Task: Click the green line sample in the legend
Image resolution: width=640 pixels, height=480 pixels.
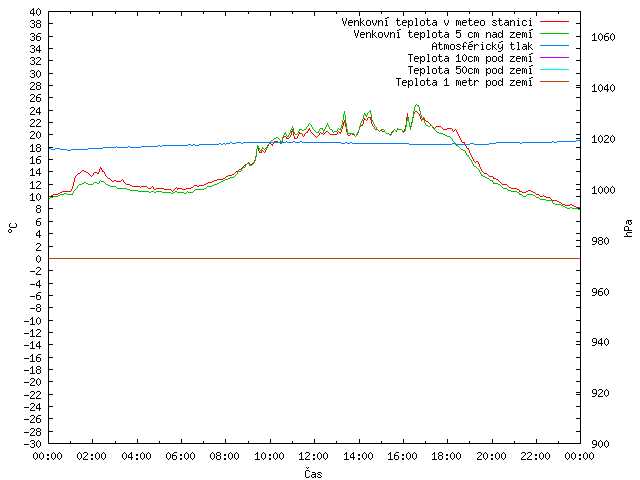Action: tap(554, 34)
